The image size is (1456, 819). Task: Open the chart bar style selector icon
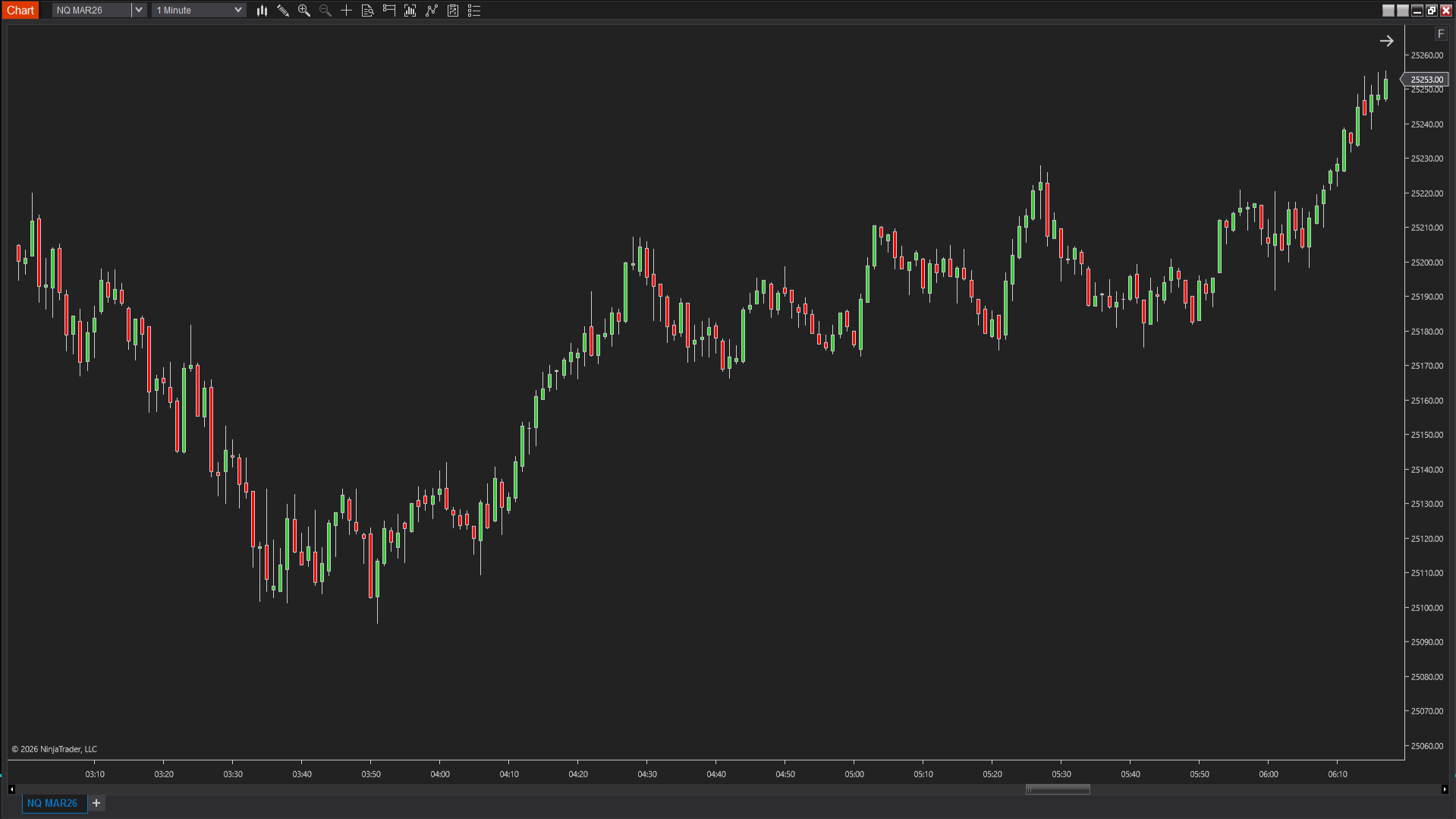coord(262,11)
